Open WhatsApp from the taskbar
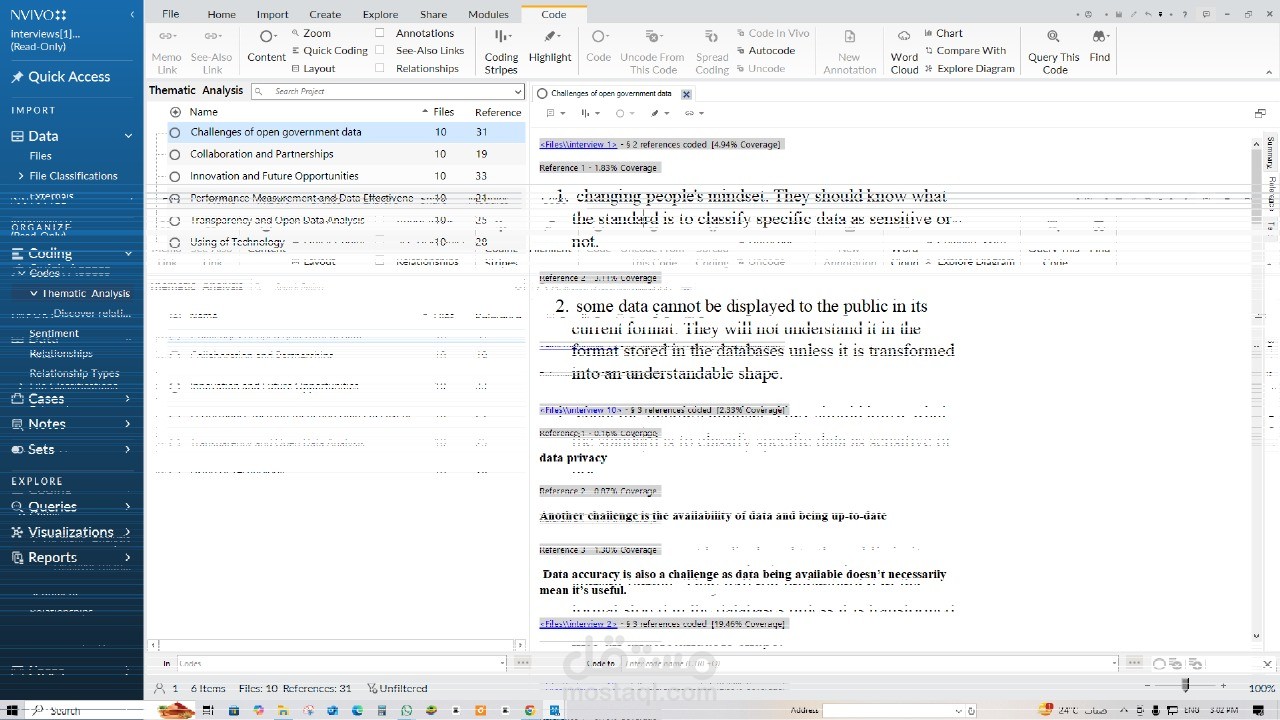The height and width of the screenshot is (720, 1280). click(406, 711)
